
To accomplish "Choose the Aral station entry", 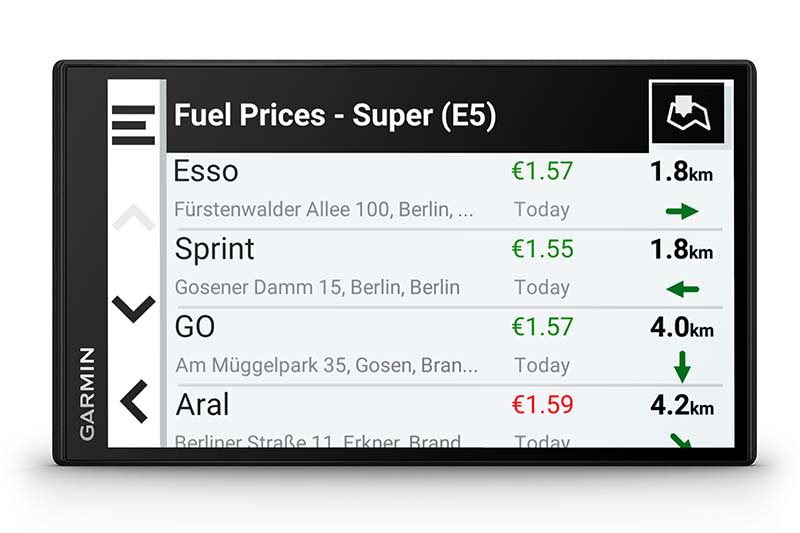I will point(202,405).
